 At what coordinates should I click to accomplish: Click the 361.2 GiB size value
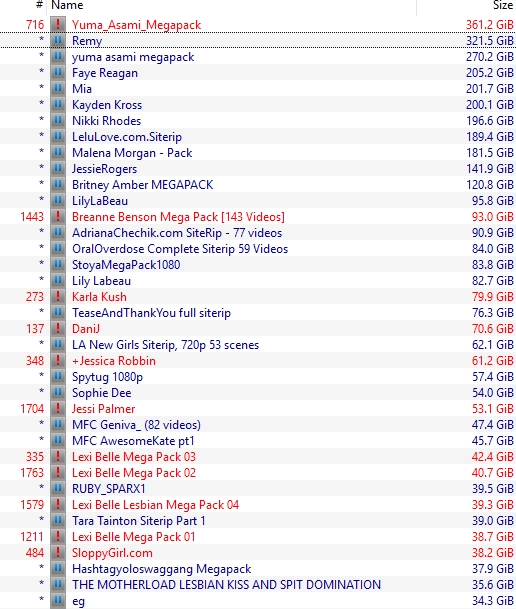[490, 25]
